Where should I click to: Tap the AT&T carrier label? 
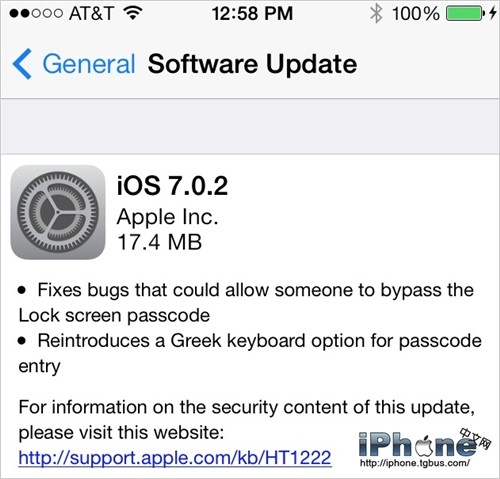point(91,14)
